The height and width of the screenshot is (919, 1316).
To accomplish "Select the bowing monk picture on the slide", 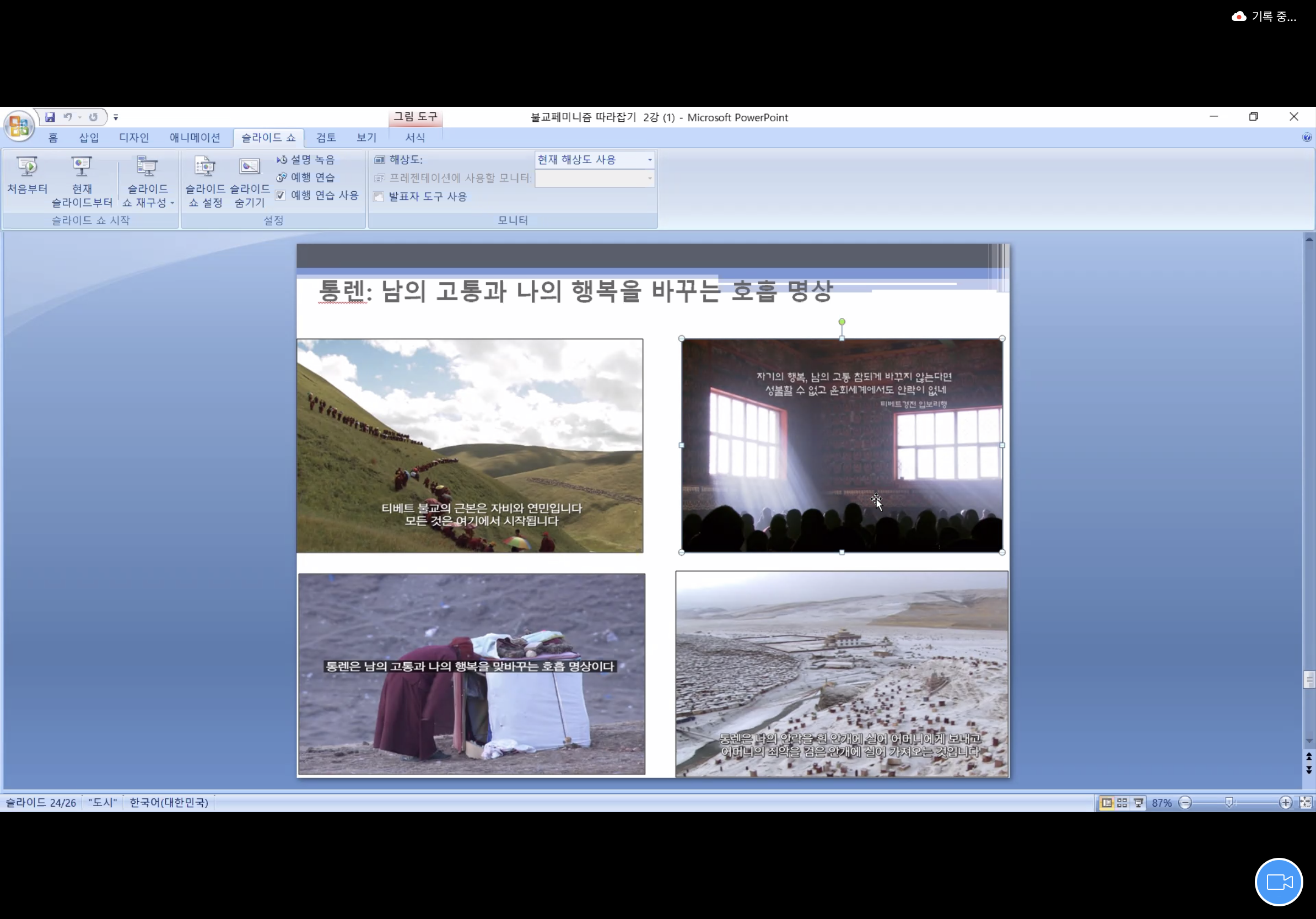I will pos(471,674).
